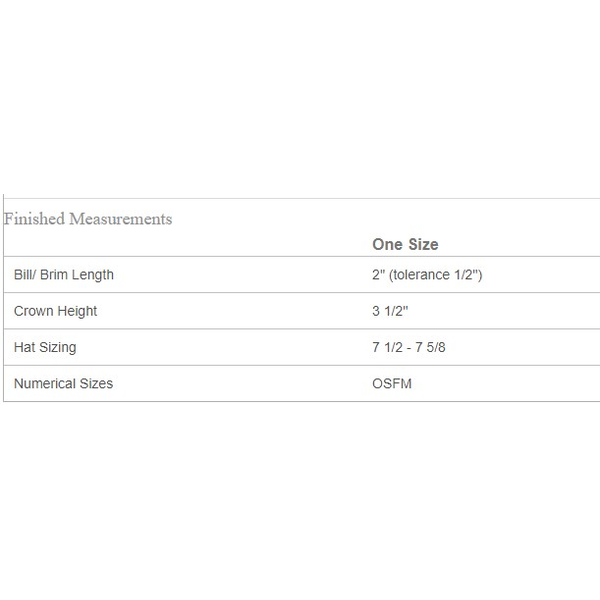Click the word One in the column header

coord(386,244)
